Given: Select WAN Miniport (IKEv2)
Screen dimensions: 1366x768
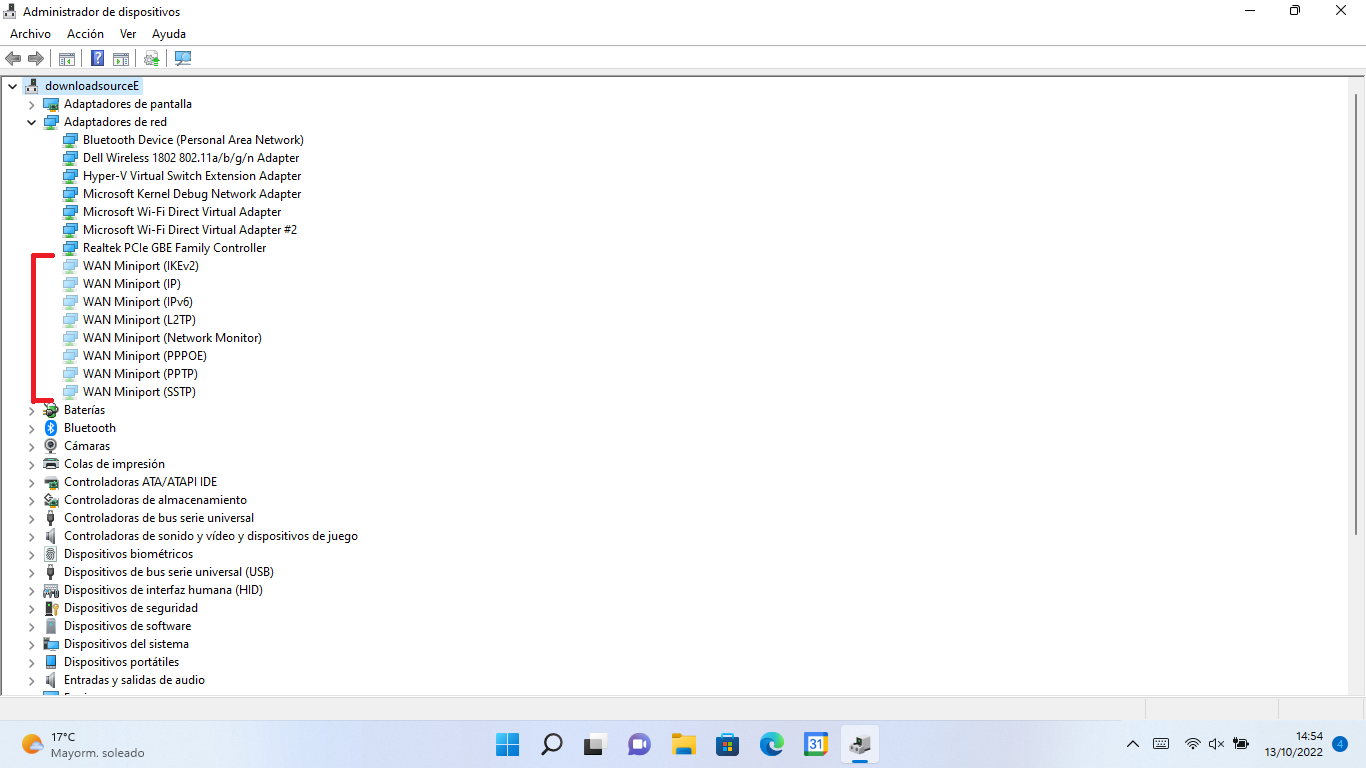Looking at the screenshot, I should click(x=141, y=266).
